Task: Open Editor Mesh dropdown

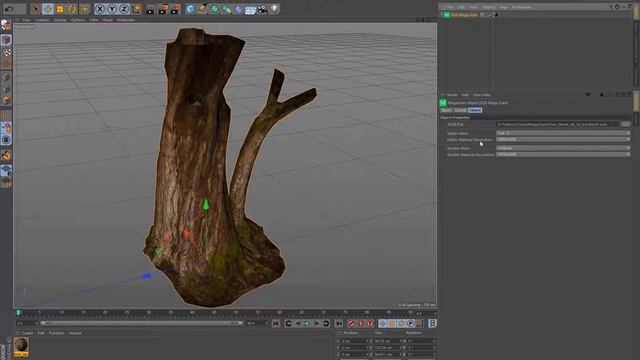Action: click(563, 133)
